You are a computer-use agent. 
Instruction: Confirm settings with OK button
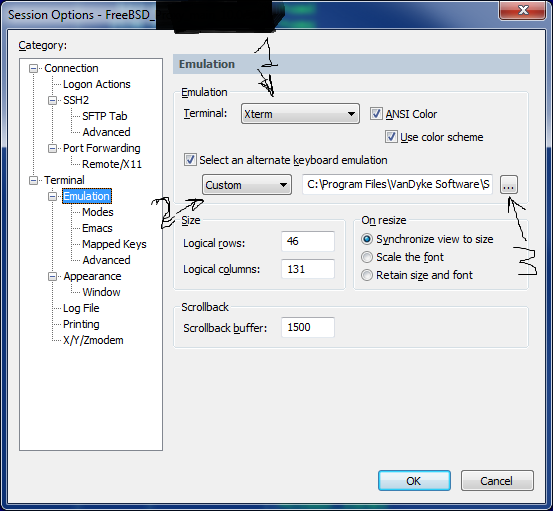point(414,481)
